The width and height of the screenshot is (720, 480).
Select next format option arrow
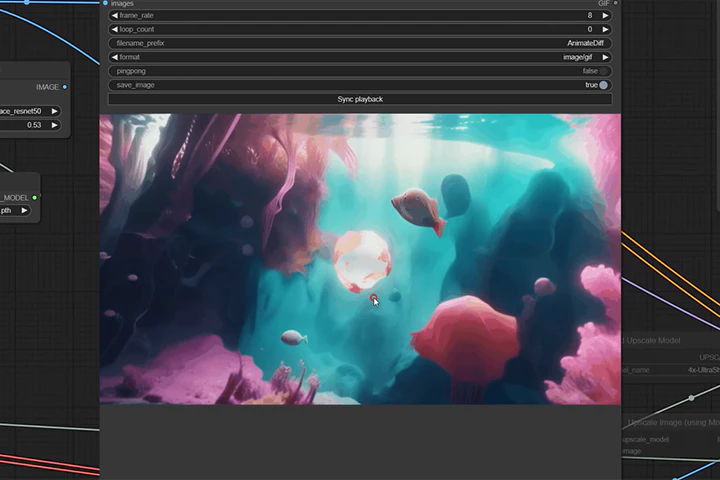[605, 57]
